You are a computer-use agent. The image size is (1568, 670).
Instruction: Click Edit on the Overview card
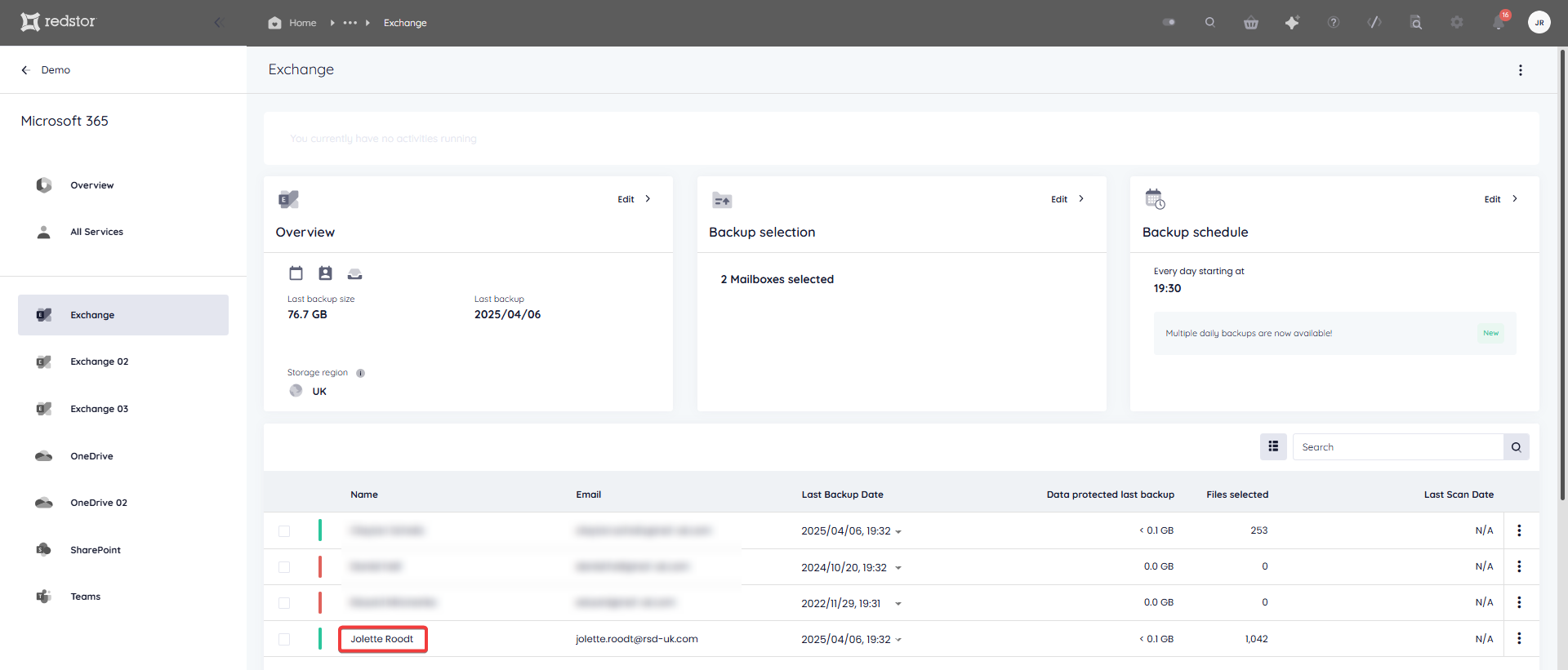click(635, 199)
